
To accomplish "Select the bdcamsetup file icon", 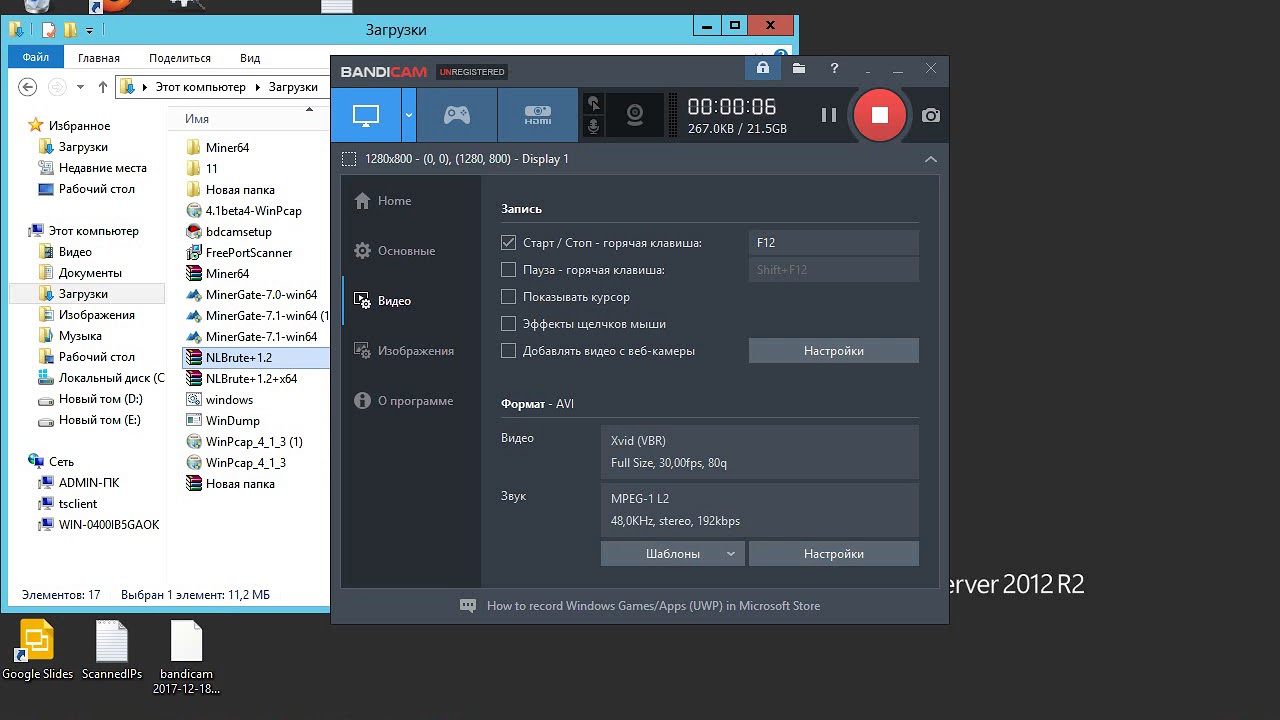I will 195,232.
